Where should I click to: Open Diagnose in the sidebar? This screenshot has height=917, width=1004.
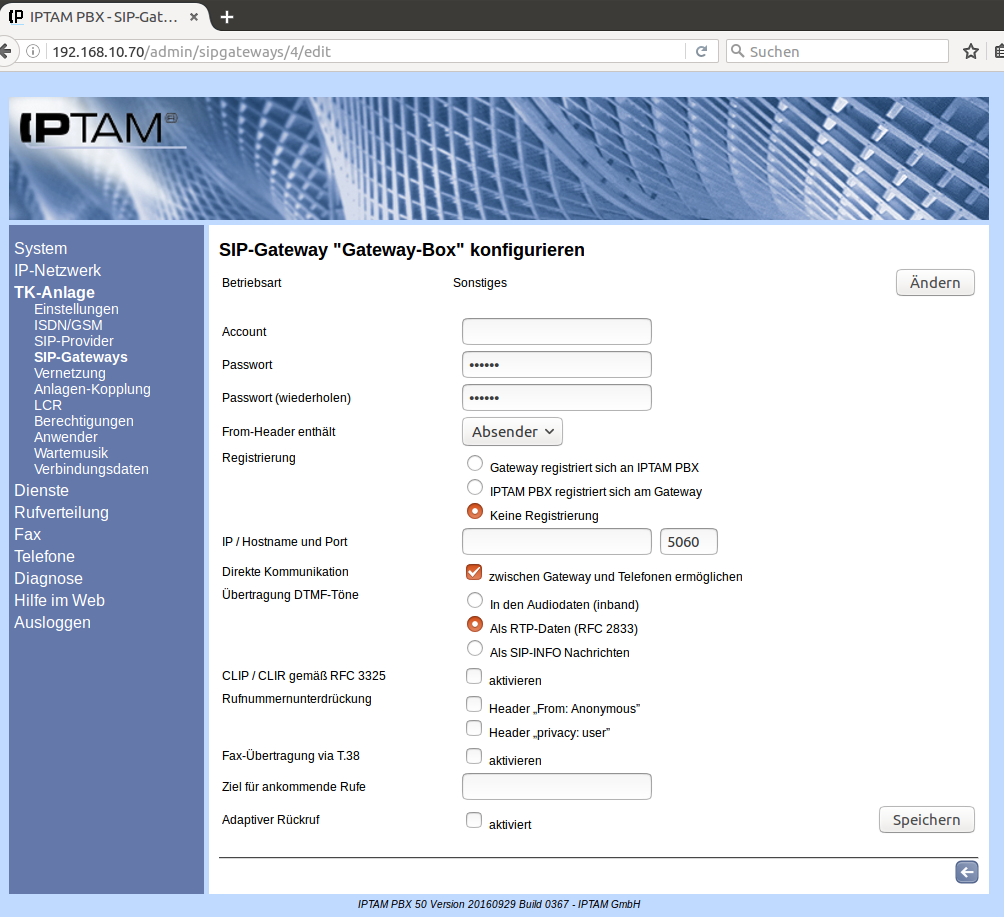[x=48, y=578]
